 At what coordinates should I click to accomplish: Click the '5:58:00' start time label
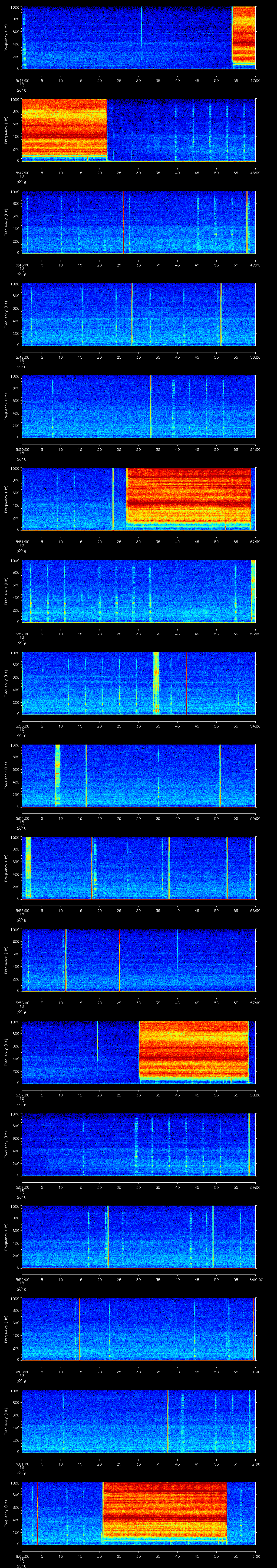[x=22, y=1187]
